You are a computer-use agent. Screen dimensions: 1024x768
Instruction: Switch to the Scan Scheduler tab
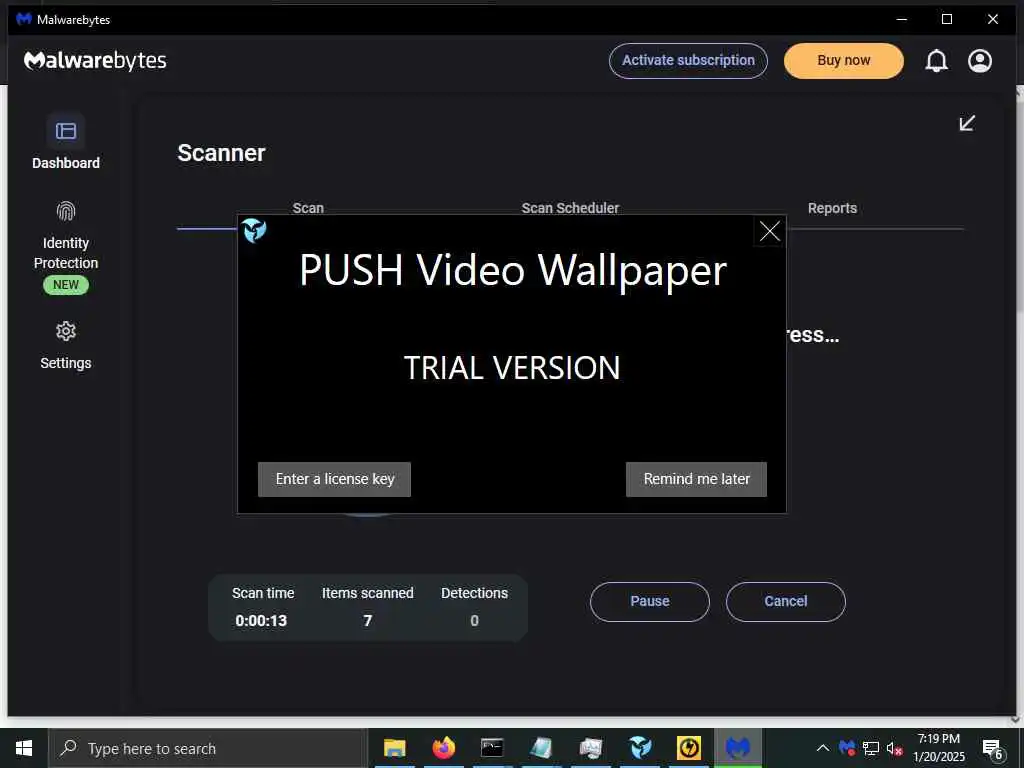(570, 208)
